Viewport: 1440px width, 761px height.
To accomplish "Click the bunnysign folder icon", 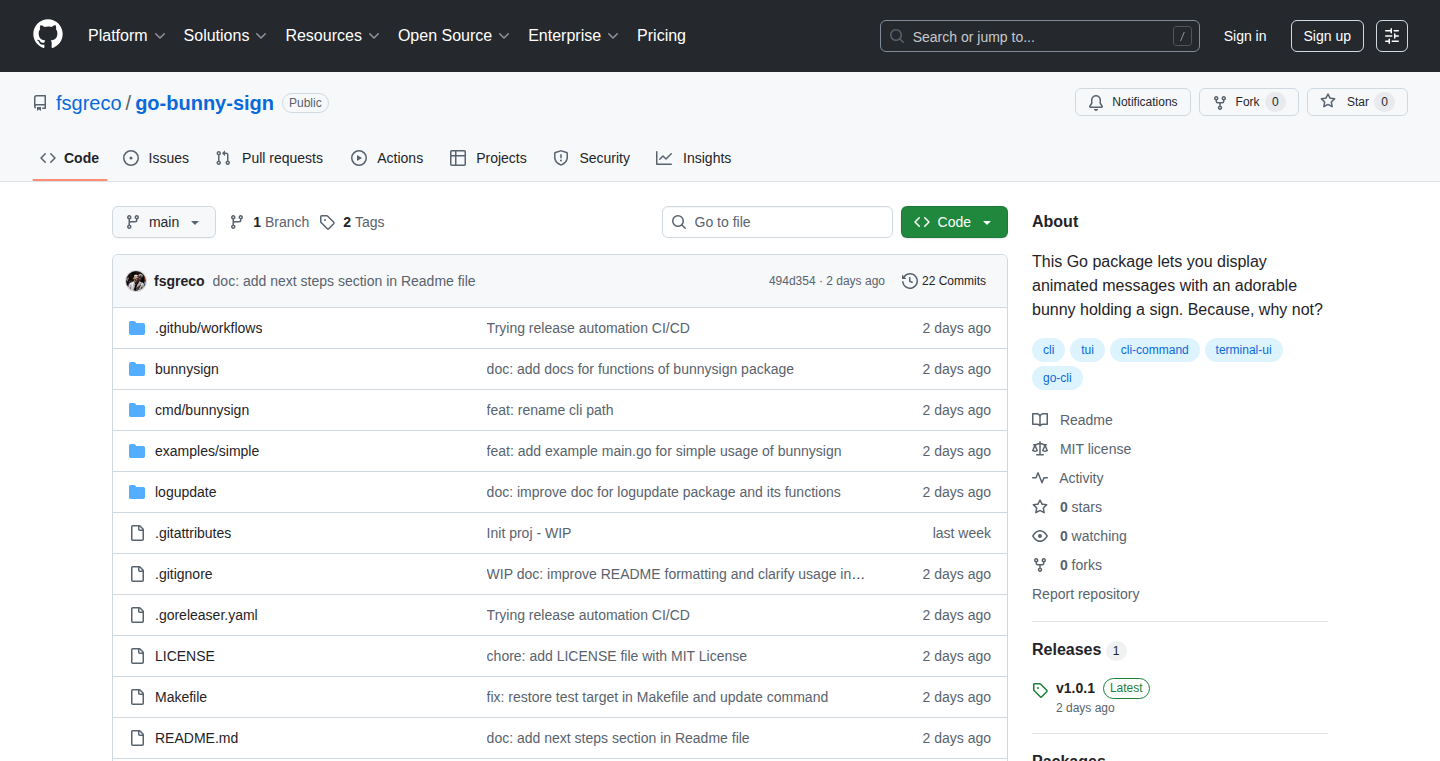I will coord(137,369).
